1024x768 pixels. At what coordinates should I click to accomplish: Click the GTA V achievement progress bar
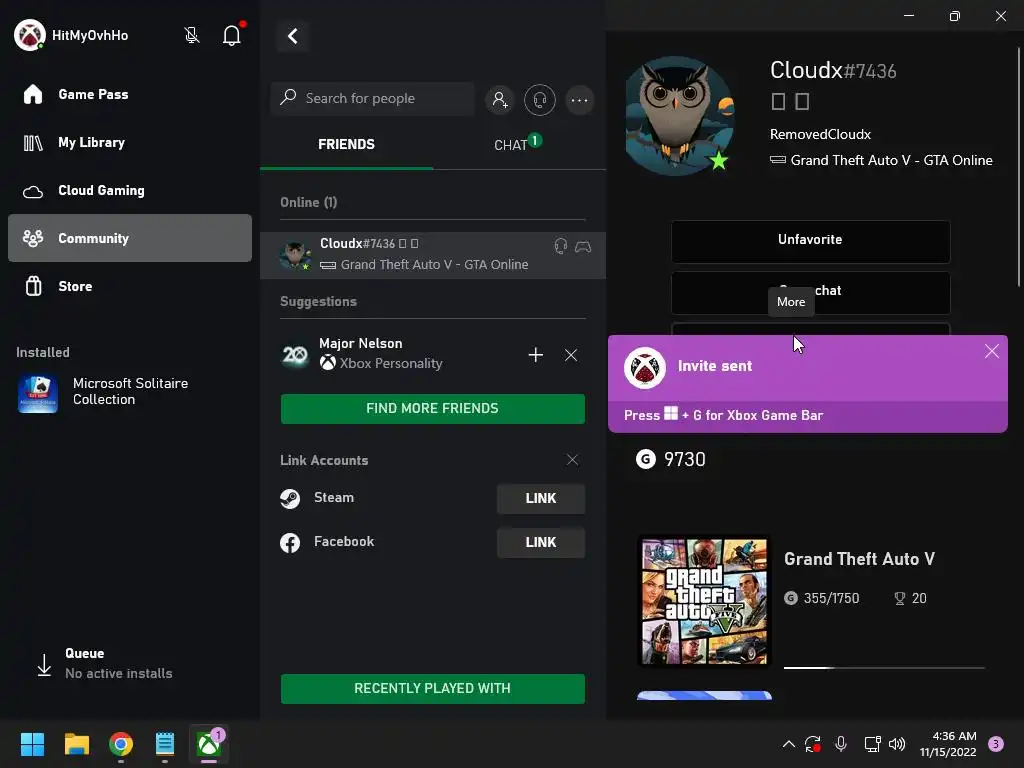pyautogui.click(x=884, y=668)
